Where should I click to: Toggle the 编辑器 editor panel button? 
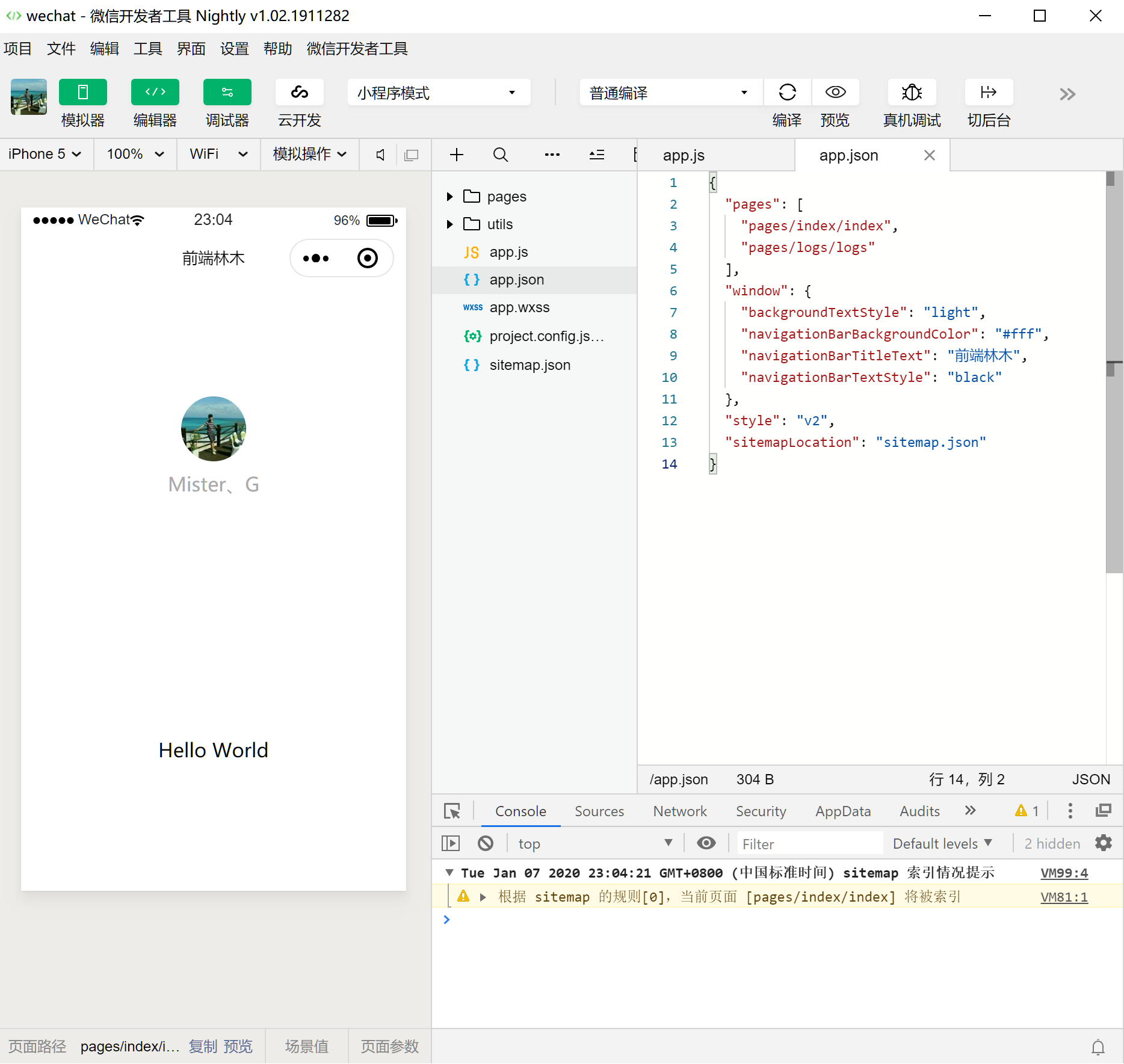pyautogui.click(x=155, y=92)
